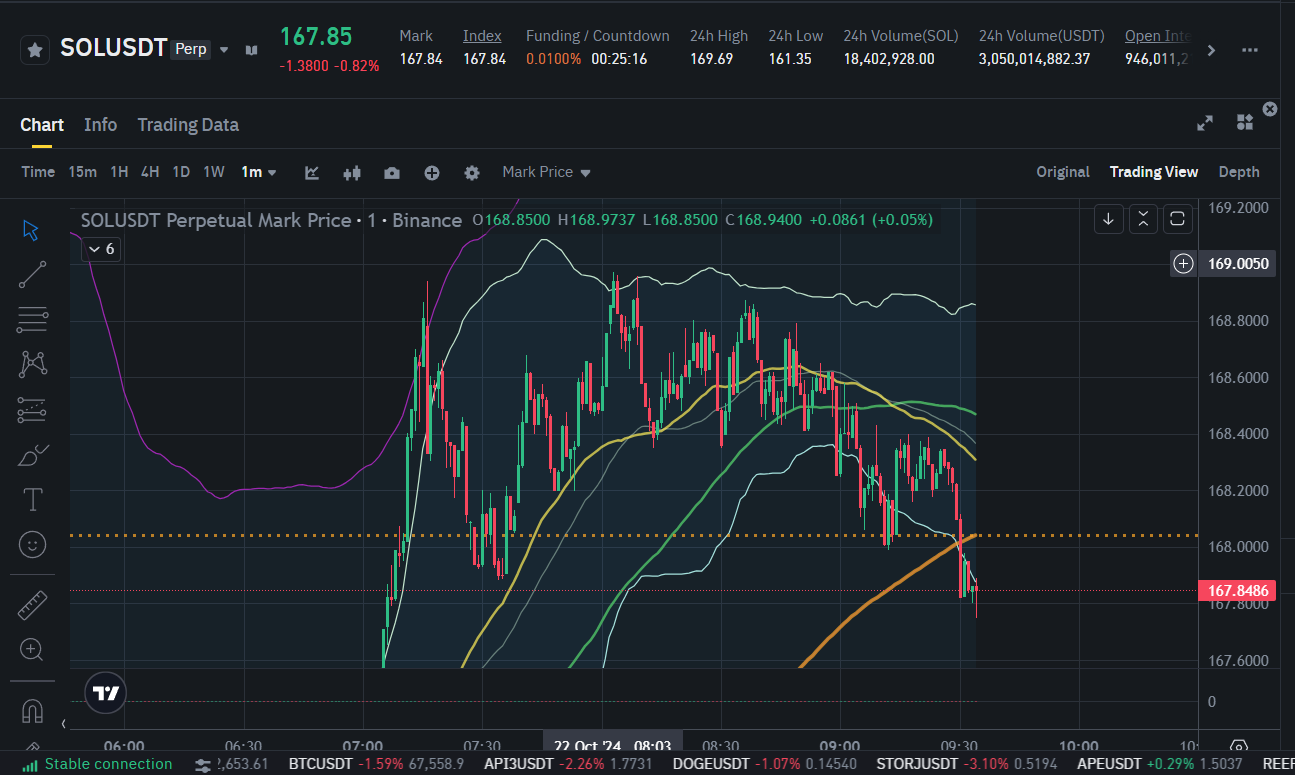
Task: Click the zoom in magnifier tool
Action: click(x=32, y=650)
